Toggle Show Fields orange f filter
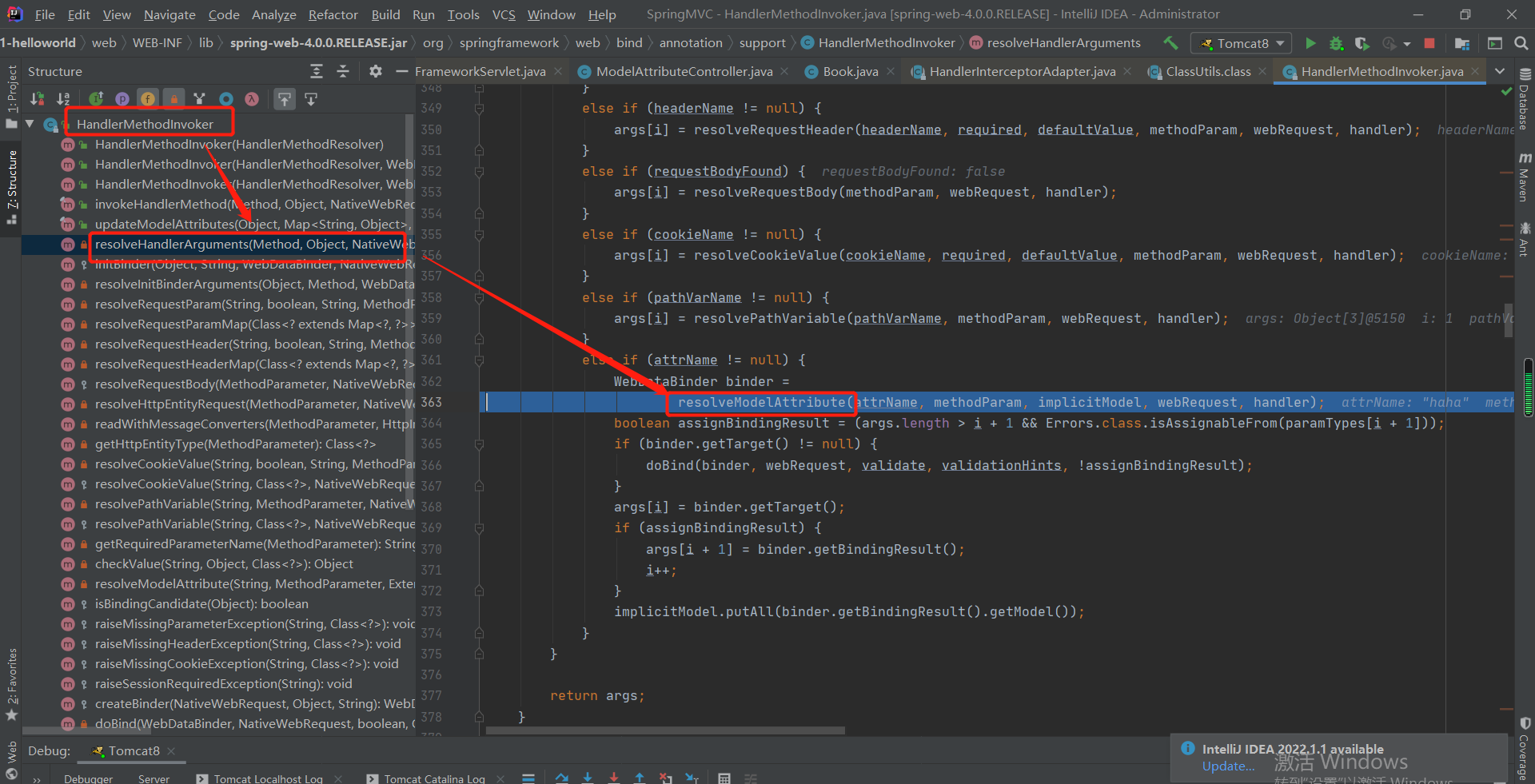The height and width of the screenshot is (784, 1535). pos(148,99)
